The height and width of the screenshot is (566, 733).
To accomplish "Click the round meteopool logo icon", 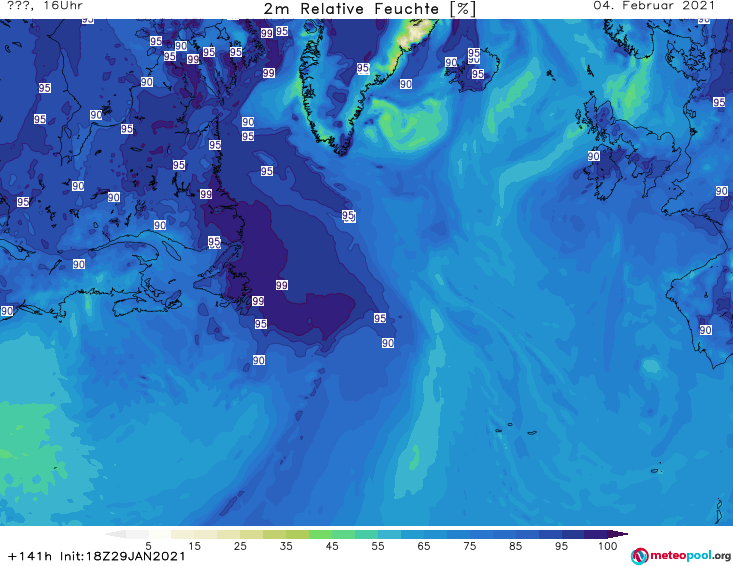I will coord(639,556).
